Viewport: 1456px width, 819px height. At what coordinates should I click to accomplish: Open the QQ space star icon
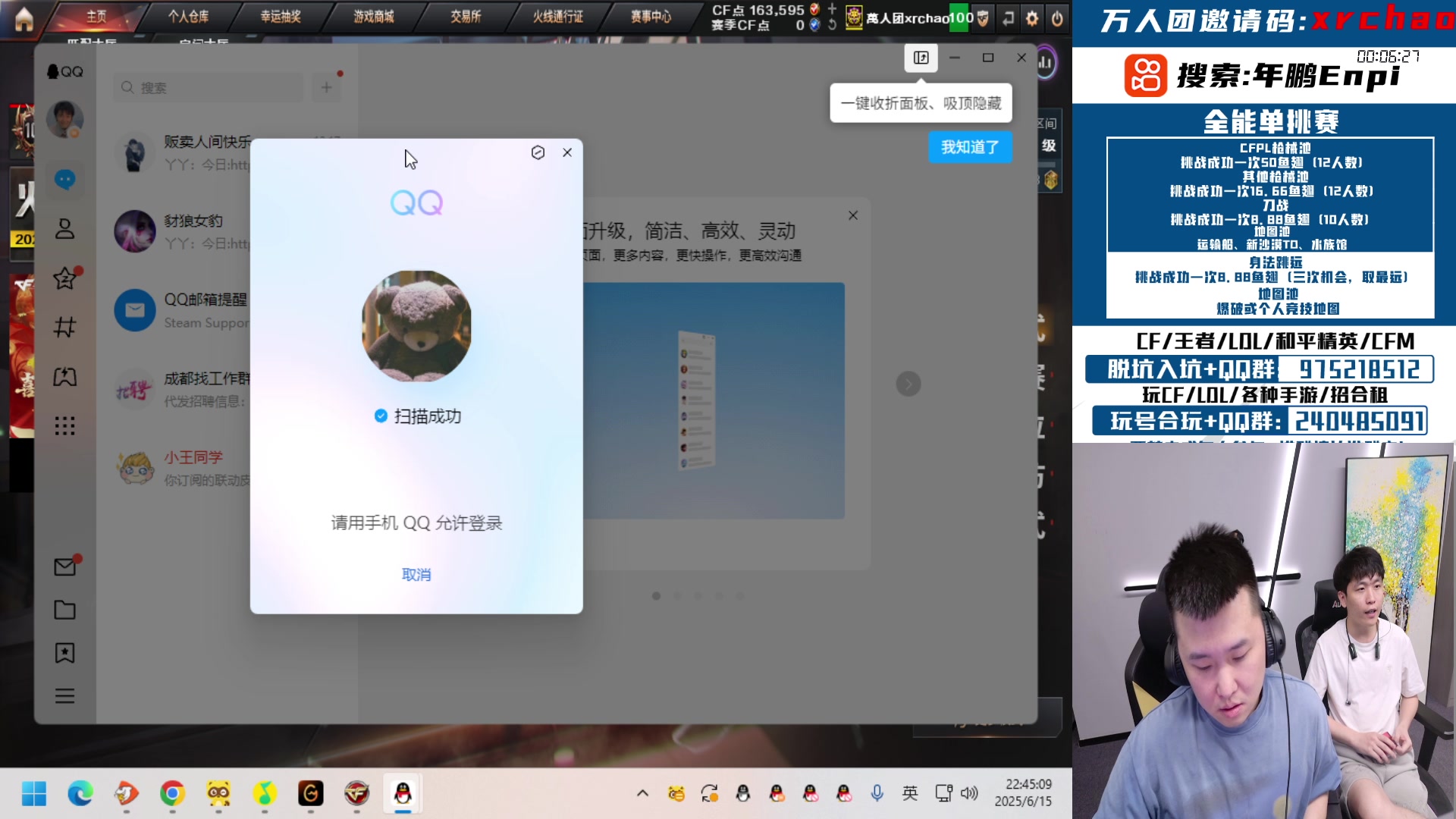65,278
